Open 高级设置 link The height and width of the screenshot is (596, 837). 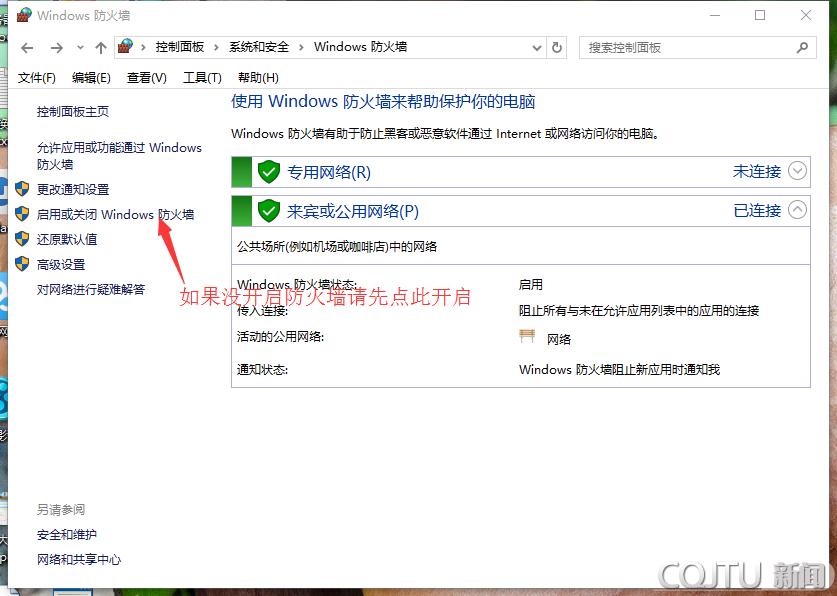(61, 265)
